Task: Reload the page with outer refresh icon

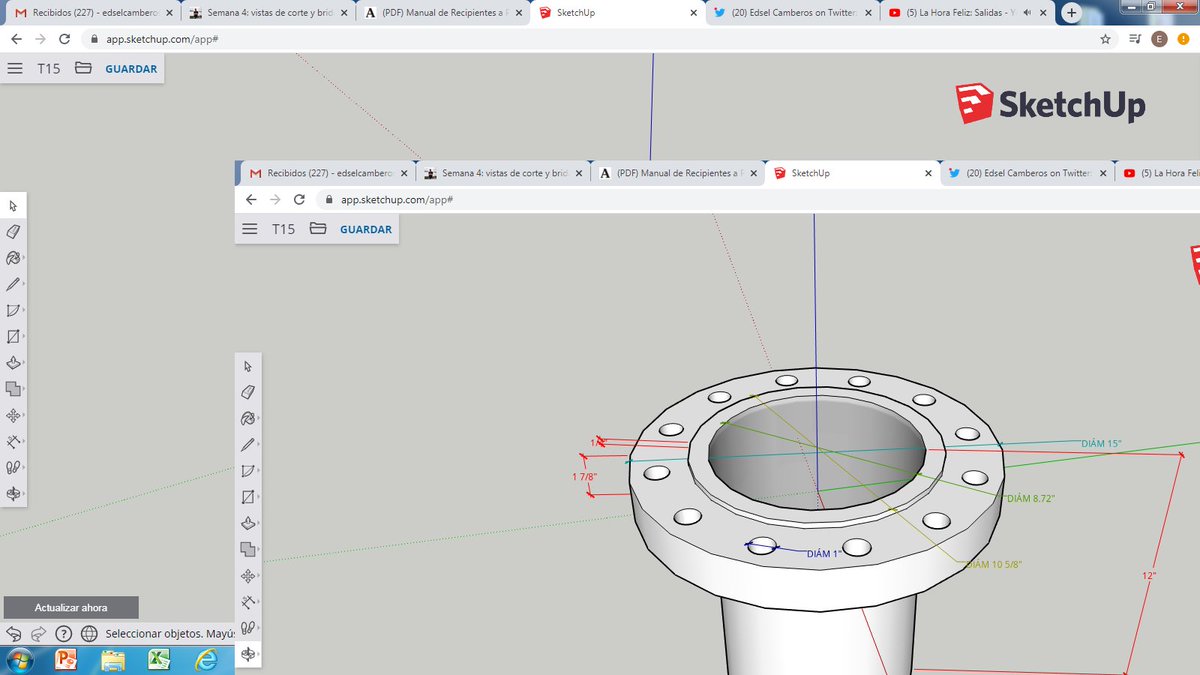Action: [x=65, y=39]
